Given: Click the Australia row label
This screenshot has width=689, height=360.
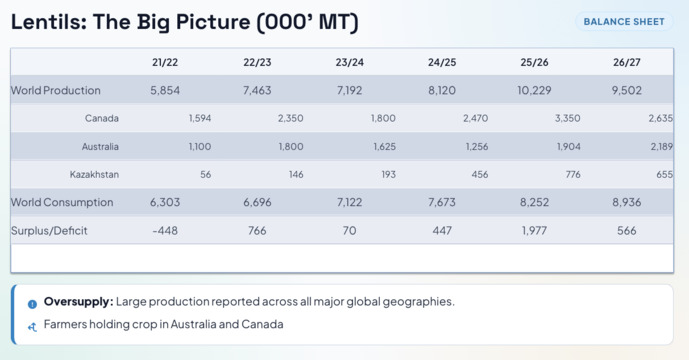Looking at the screenshot, I should click(x=100, y=146).
